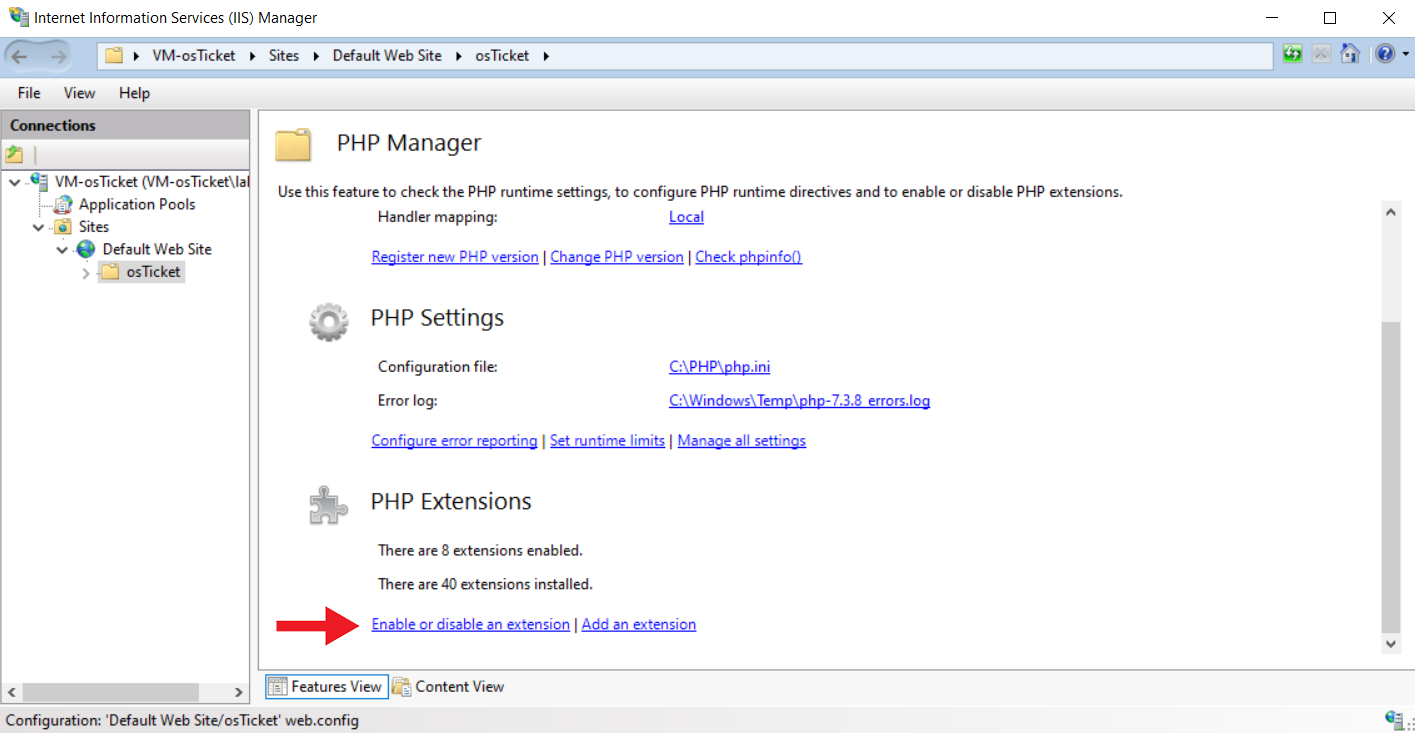Click the Add an extension link
This screenshot has width=1415, height=733.
[639, 625]
